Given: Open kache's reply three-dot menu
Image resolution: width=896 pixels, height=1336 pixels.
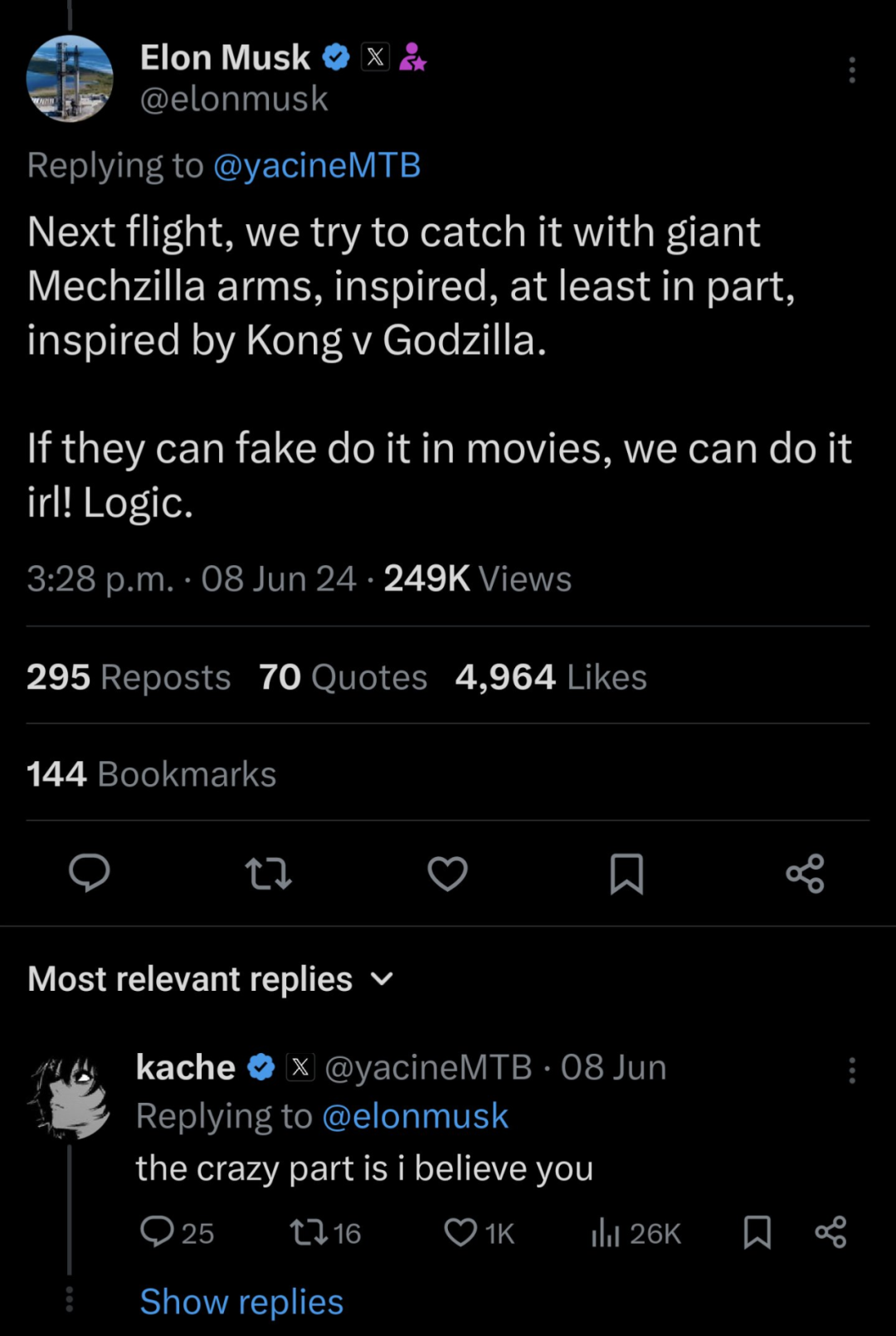Looking at the screenshot, I should (x=851, y=1070).
